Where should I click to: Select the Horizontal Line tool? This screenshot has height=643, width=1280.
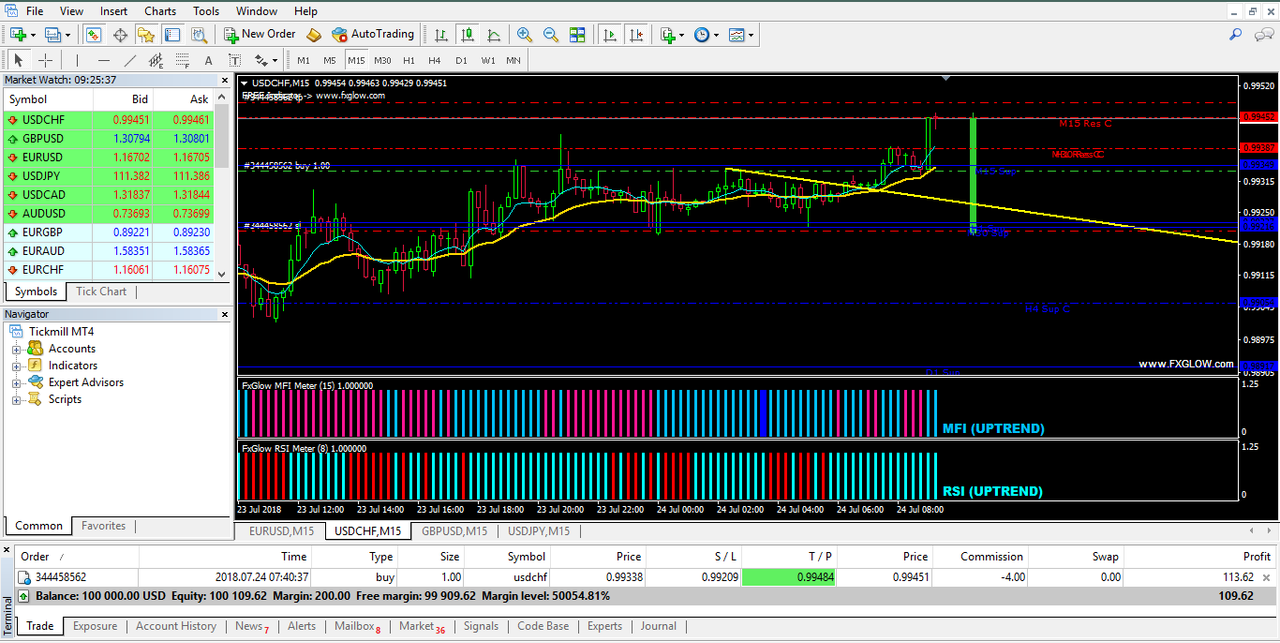tap(104, 60)
